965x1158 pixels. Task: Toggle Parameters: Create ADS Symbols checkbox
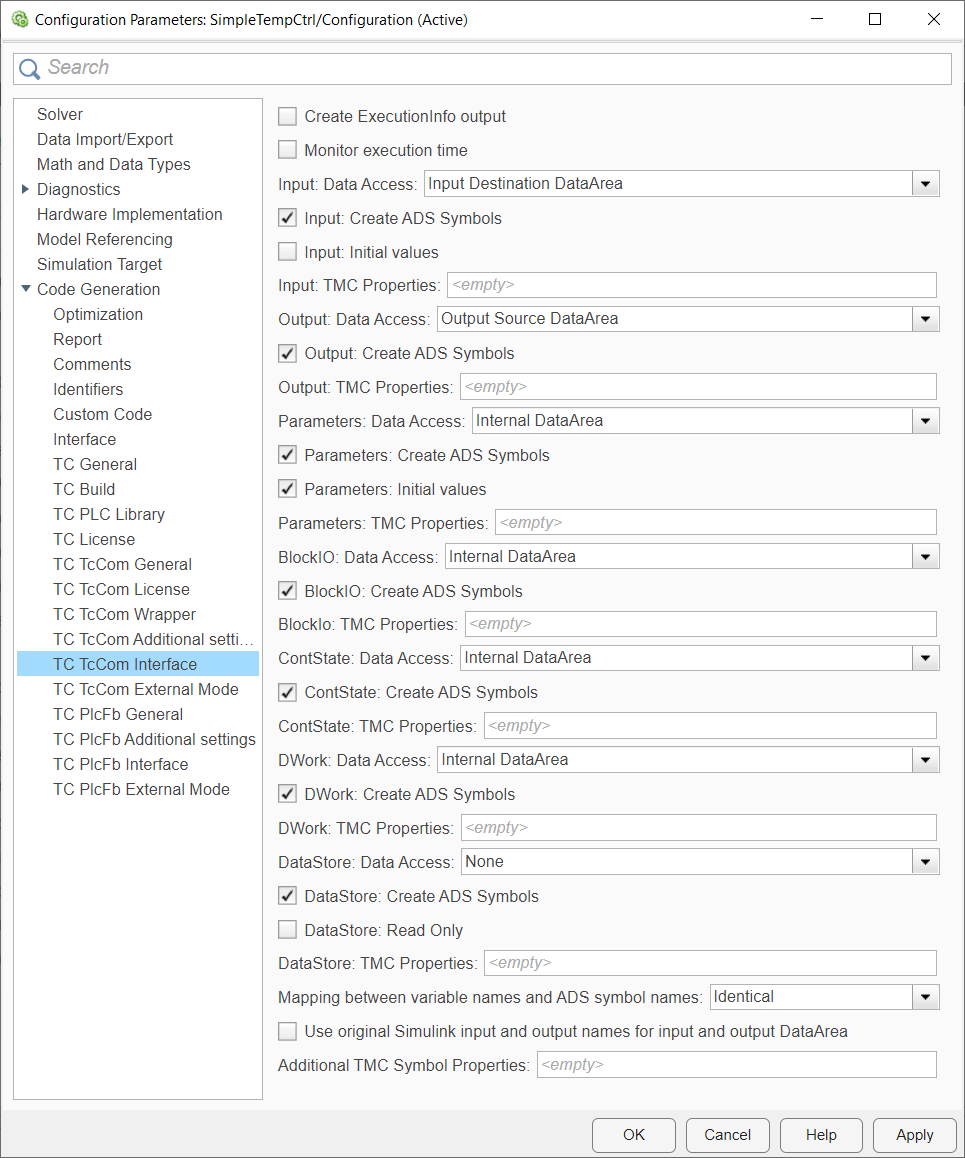287,456
